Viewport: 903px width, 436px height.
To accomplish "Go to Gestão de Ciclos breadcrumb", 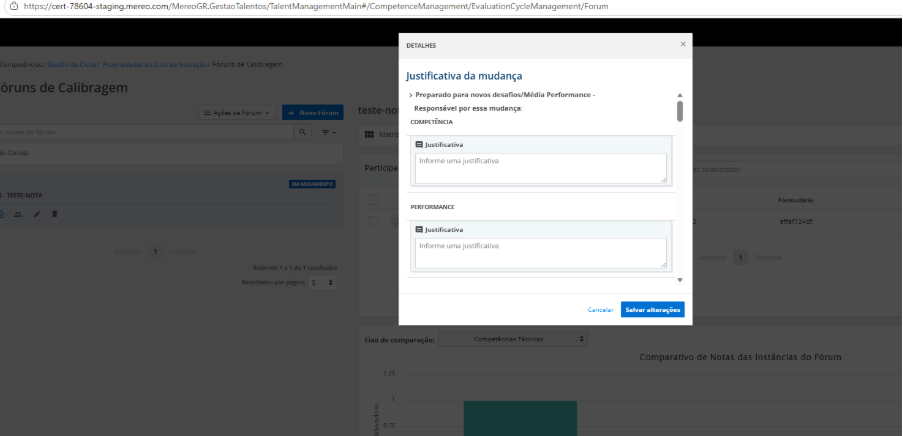I will pos(71,65).
